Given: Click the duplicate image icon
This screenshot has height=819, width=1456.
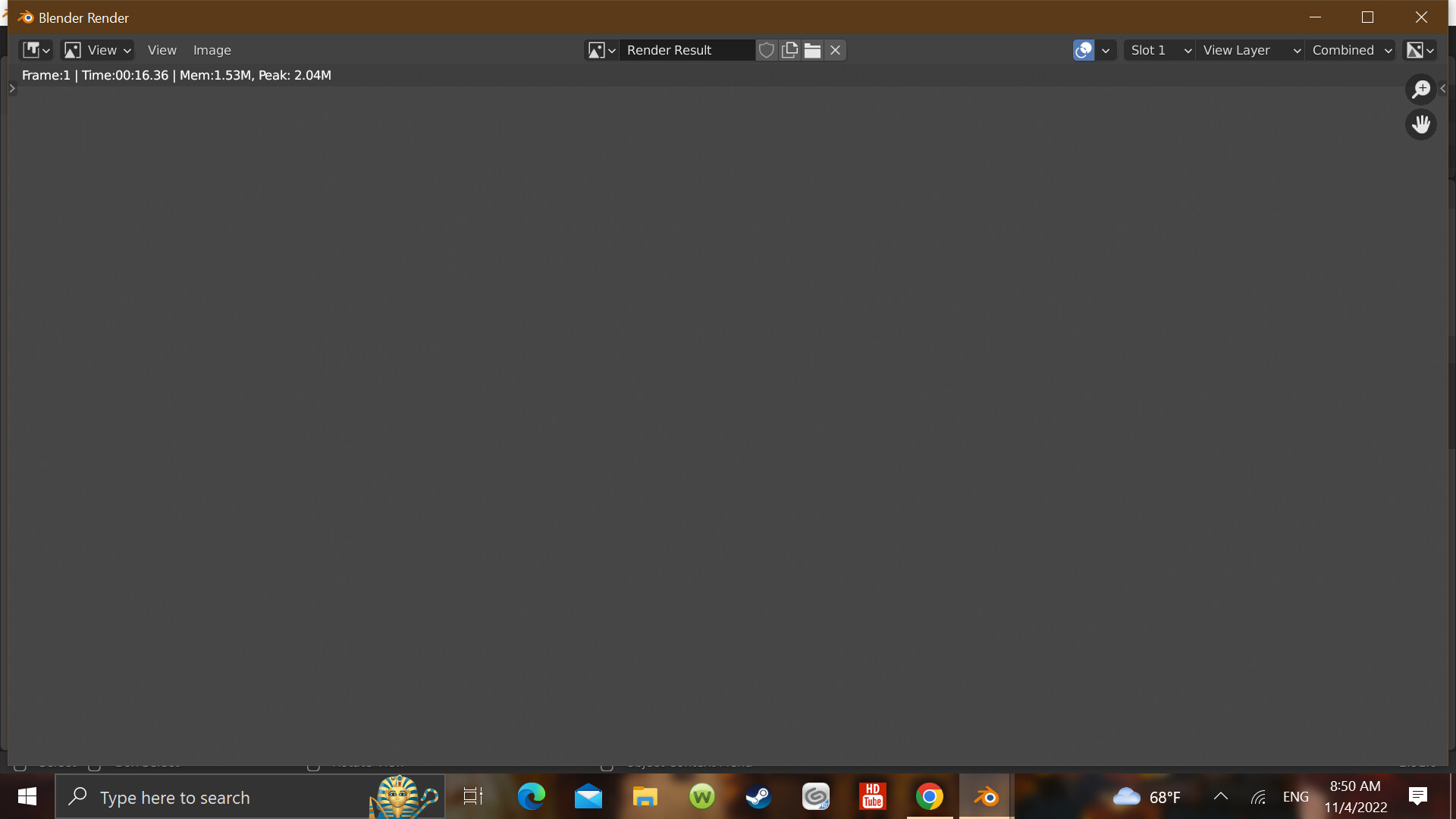Looking at the screenshot, I should pos(789,50).
